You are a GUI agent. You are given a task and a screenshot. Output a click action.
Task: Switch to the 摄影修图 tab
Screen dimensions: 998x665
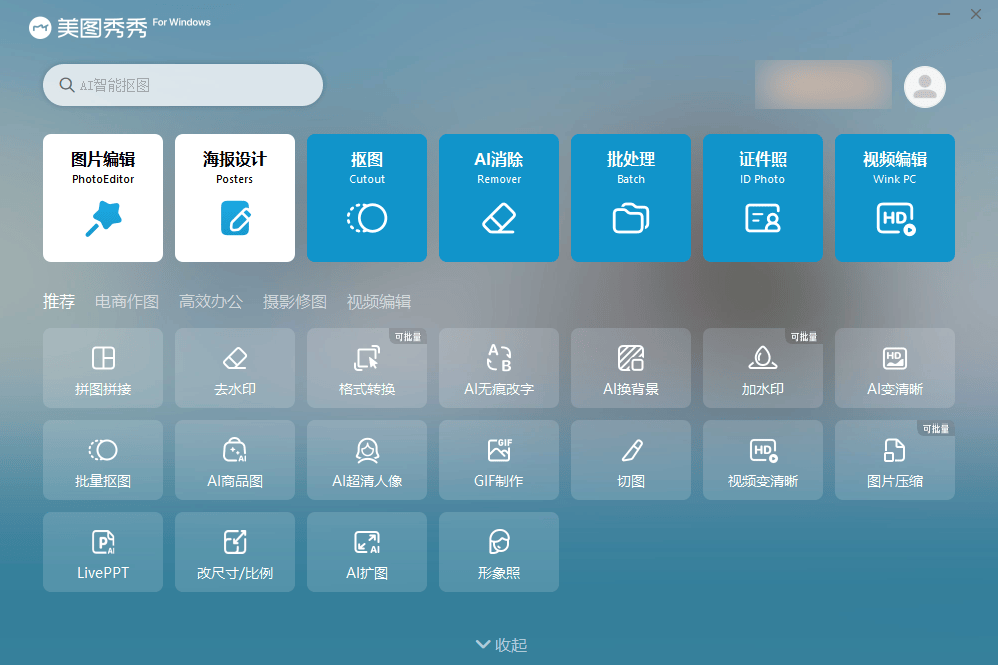point(295,302)
